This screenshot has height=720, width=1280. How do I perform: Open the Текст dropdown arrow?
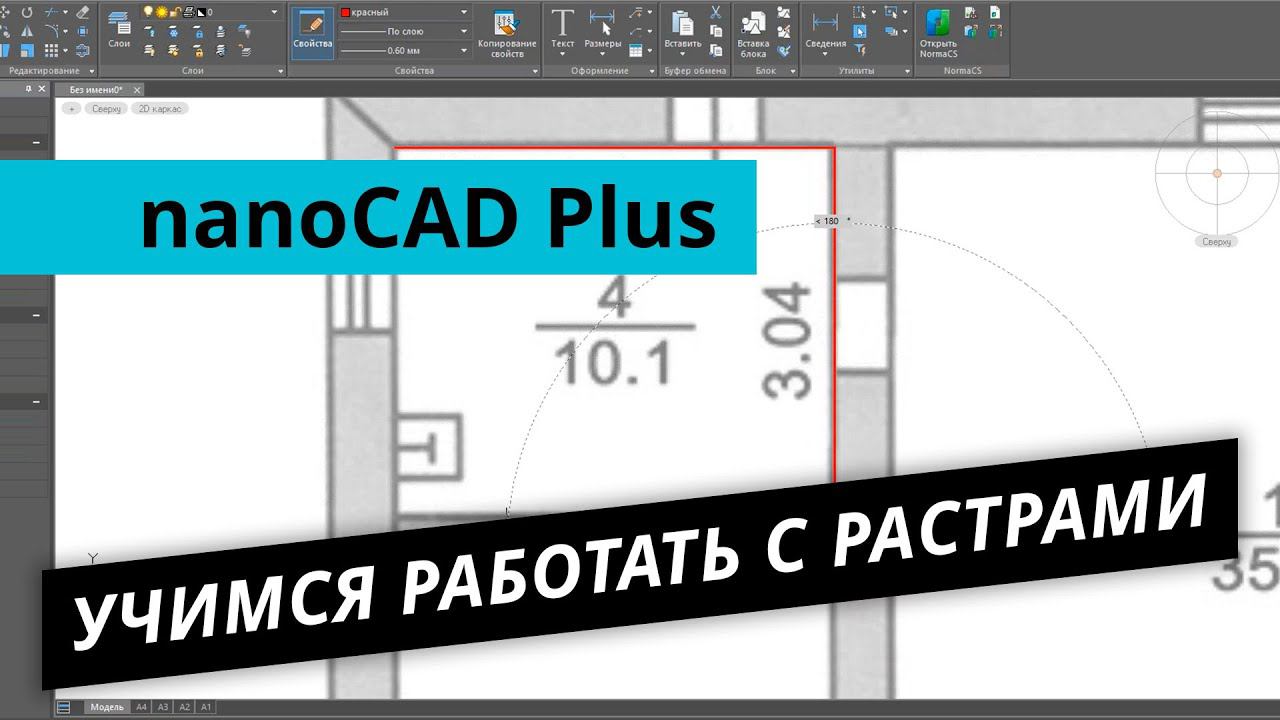[x=562, y=54]
